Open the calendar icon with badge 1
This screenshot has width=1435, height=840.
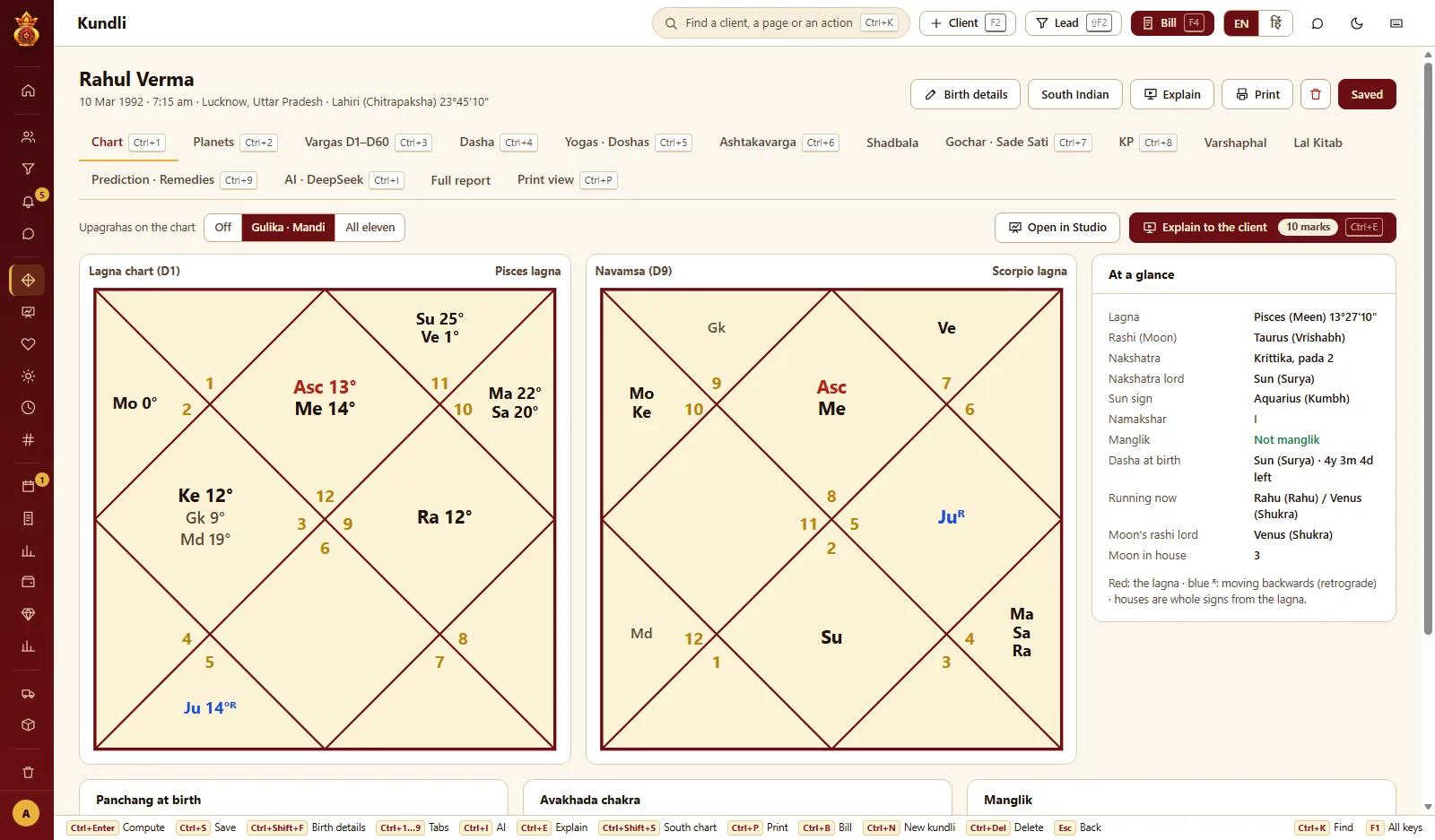[x=28, y=487]
